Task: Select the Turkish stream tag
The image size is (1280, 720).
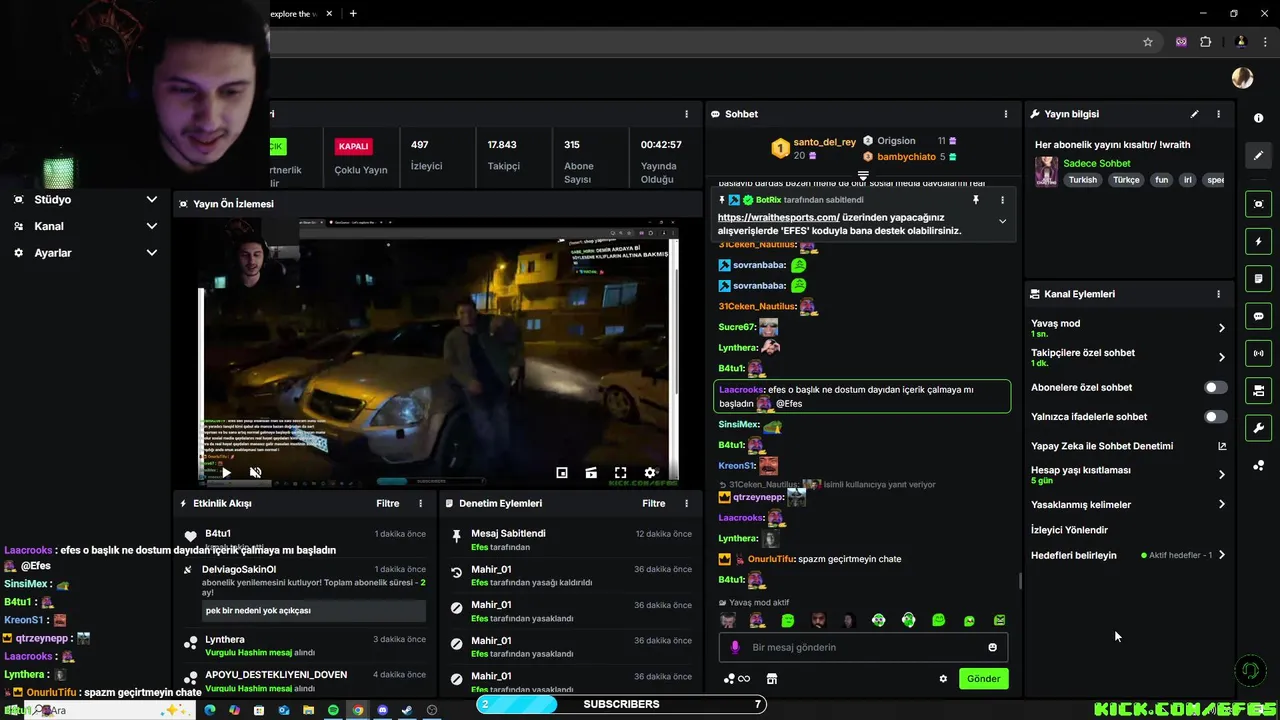Action: 1083,180
